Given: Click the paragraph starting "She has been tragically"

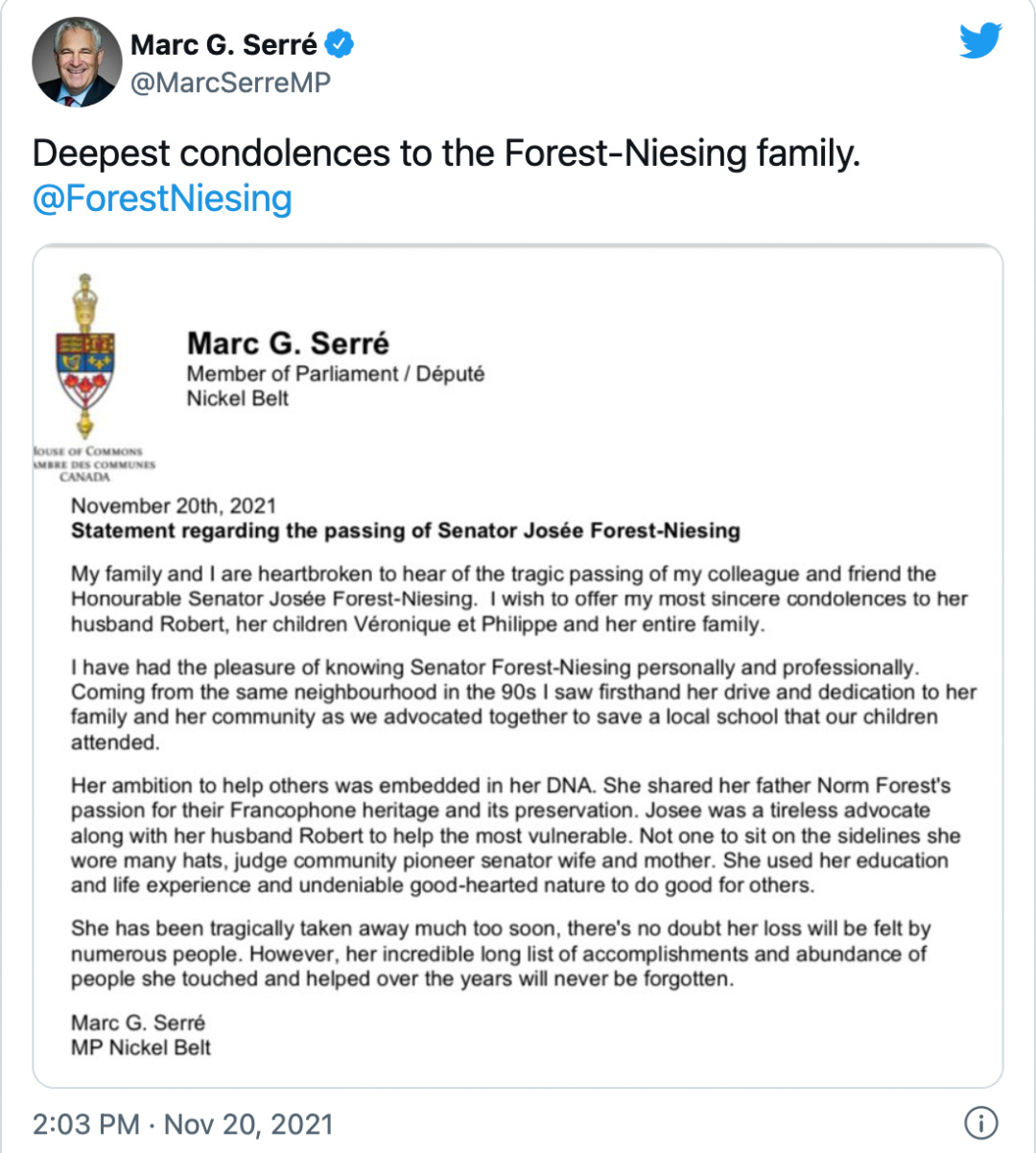Looking at the screenshot, I should click(x=500, y=953).
